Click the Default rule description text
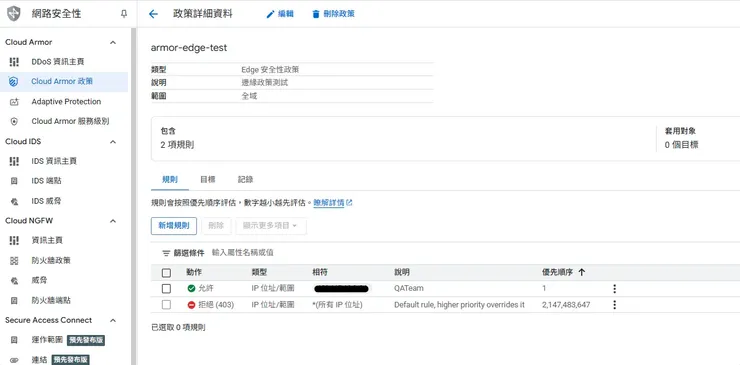Image resolution: width=740 pixels, height=365 pixels. click(x=459, y=305)
